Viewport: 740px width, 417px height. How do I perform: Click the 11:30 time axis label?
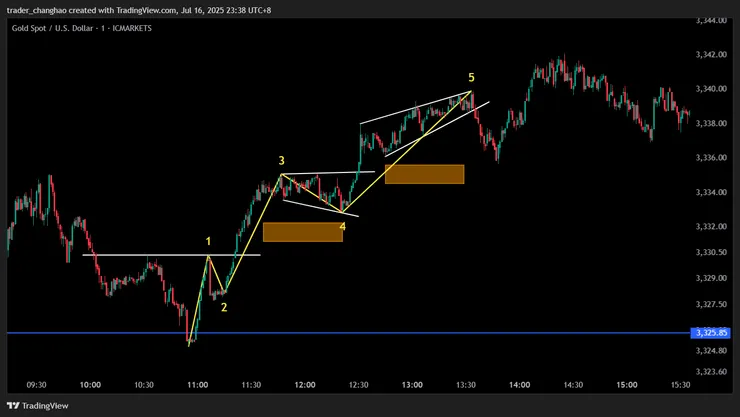(251, 385)
